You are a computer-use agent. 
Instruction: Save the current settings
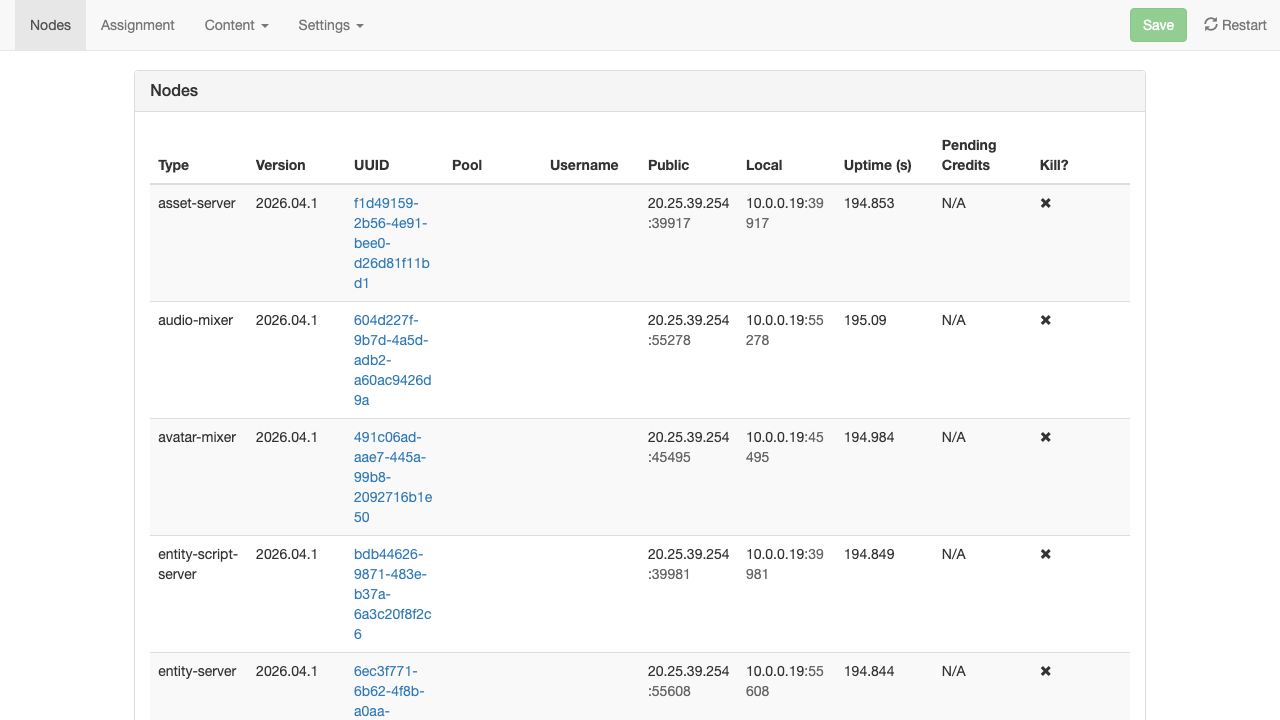coord(1158,25)
